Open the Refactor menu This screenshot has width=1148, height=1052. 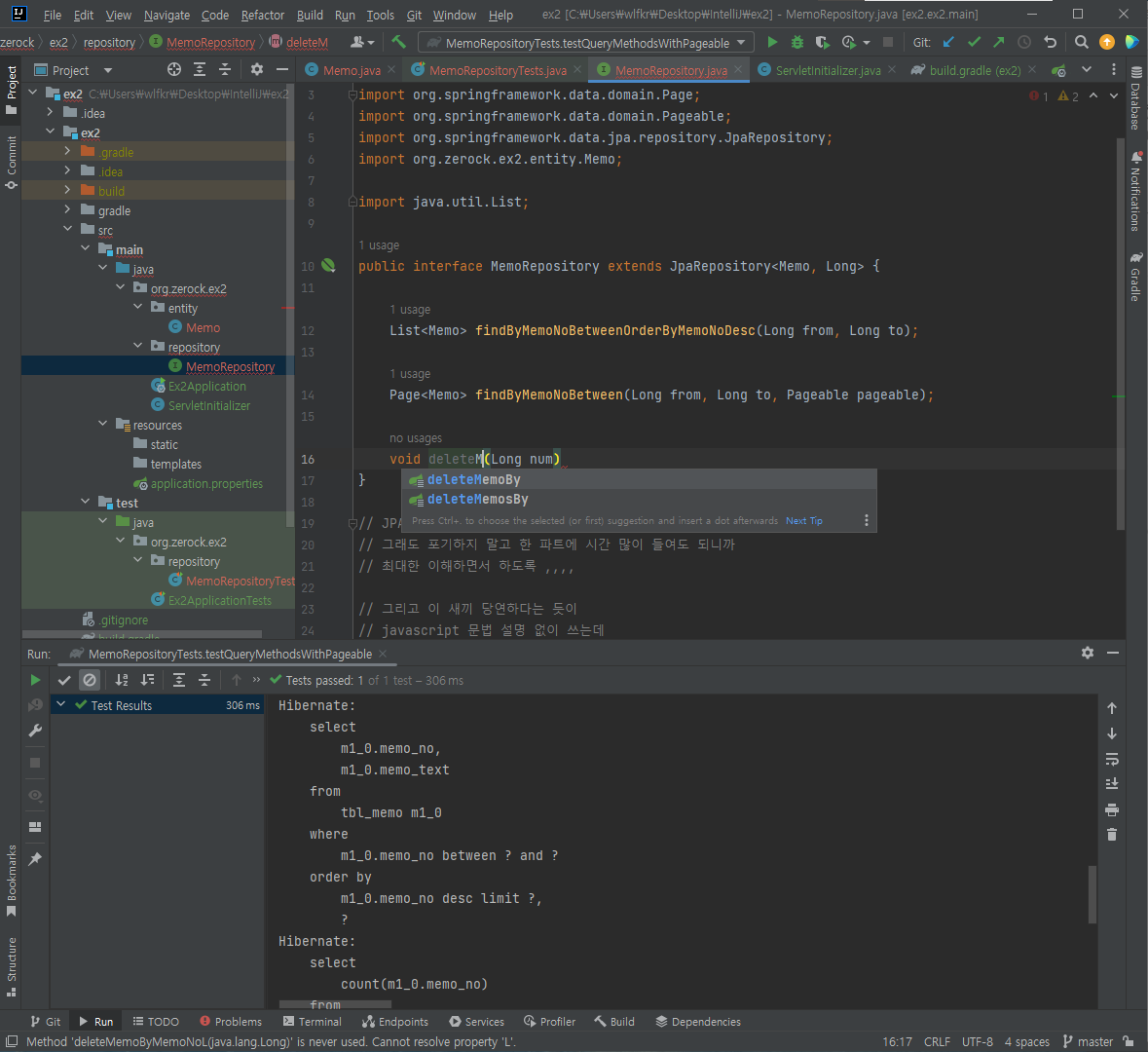(263, 15)
